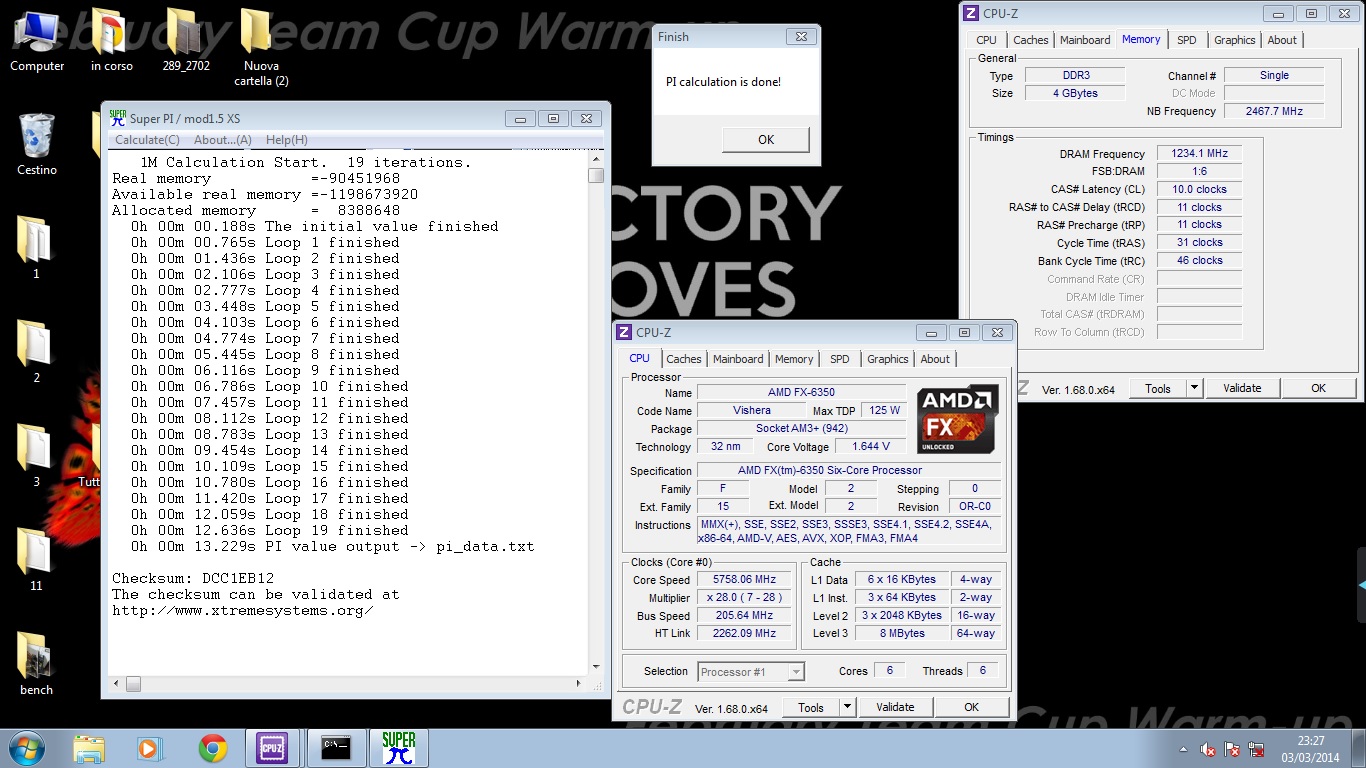Open the About...(A) menu in Super PI
1366x768 pixels.
(x=222, y=140)
